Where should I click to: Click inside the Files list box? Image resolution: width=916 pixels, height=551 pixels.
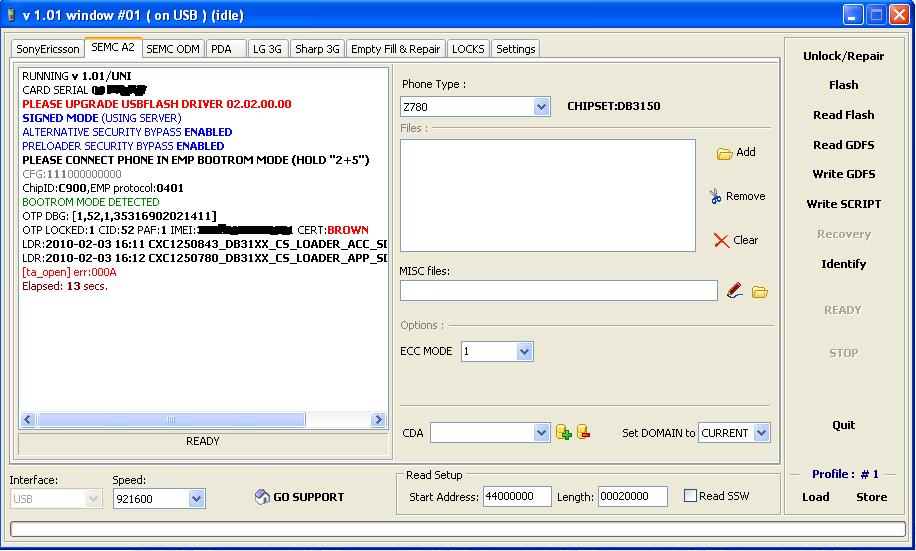click(x=547, y=195)
